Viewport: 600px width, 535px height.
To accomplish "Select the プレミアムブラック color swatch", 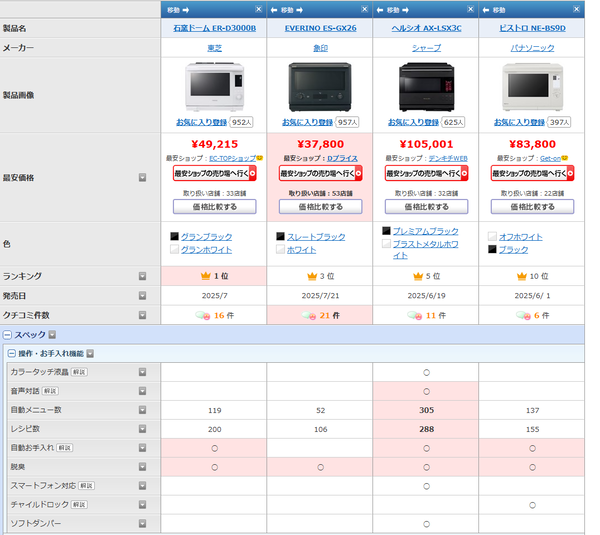I will [386, 230].
